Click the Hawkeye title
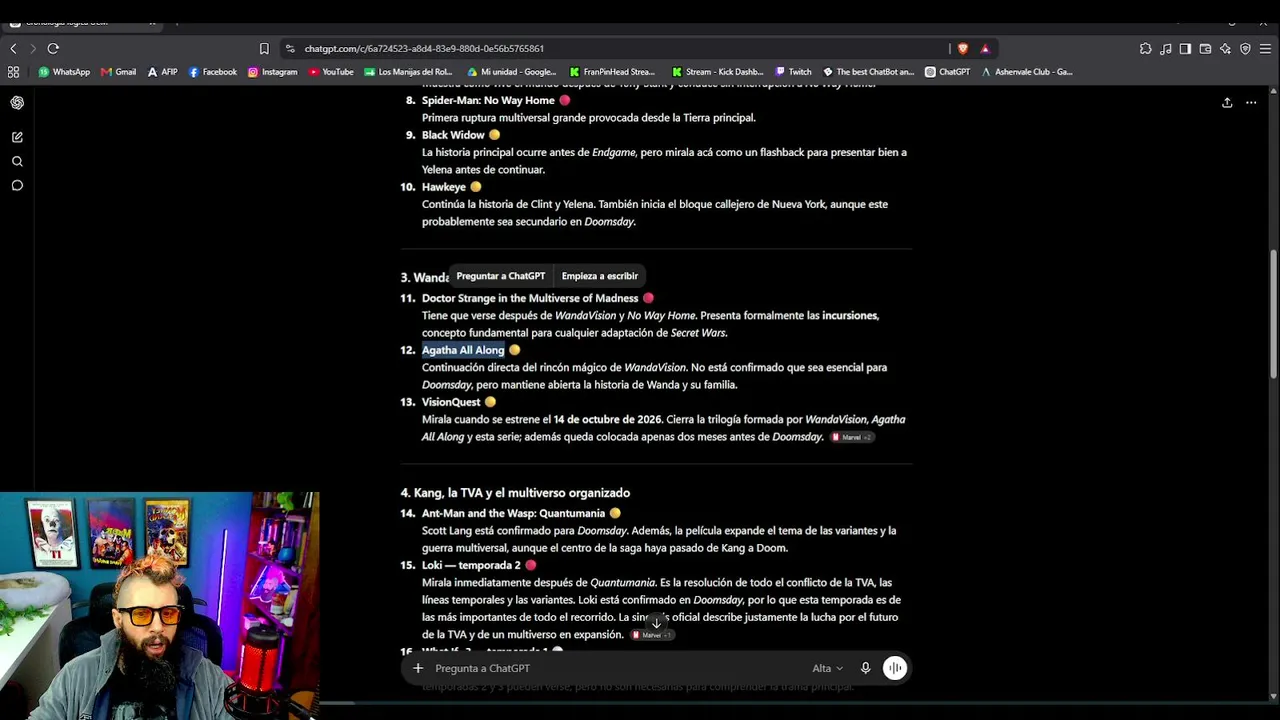This screenshot has width=1280, height=720. 444,187
